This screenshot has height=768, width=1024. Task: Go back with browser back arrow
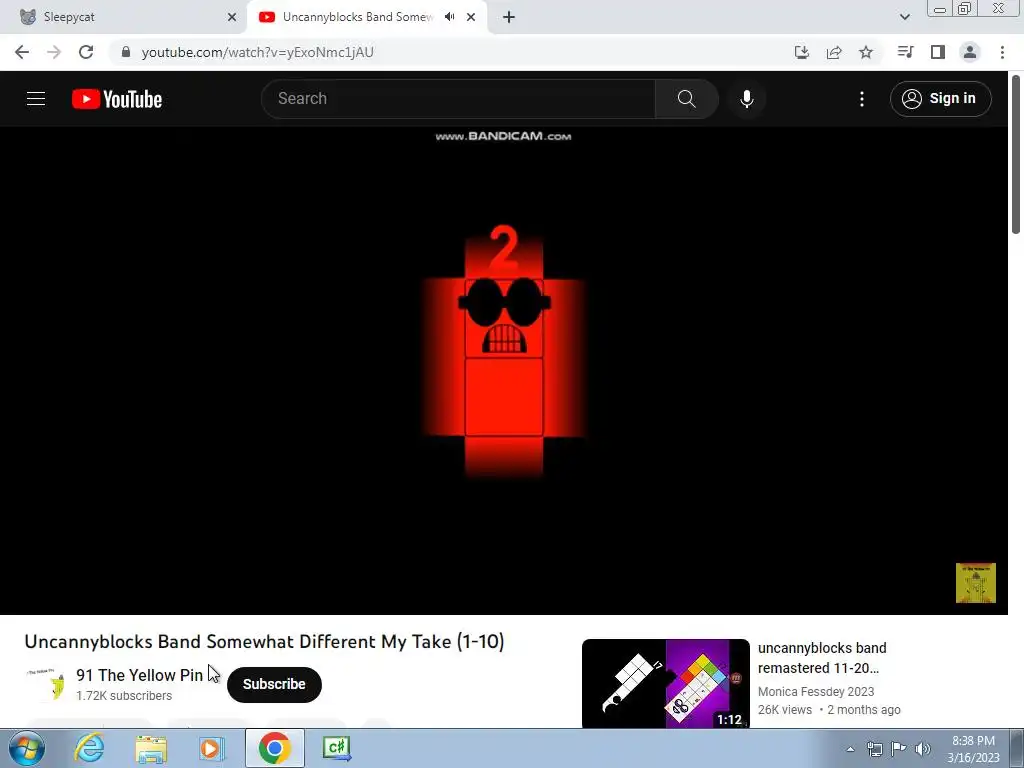pyautogui.click(x=22, y=52)
